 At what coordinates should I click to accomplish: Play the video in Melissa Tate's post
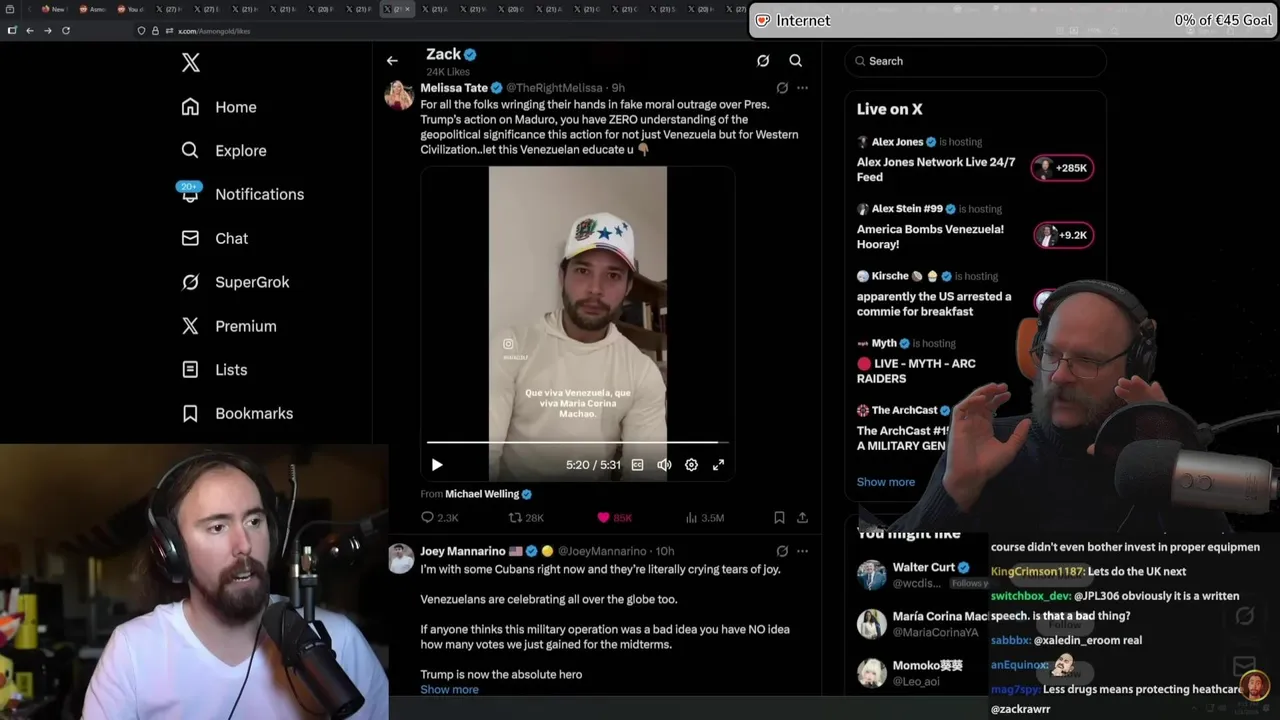(437, 465)
